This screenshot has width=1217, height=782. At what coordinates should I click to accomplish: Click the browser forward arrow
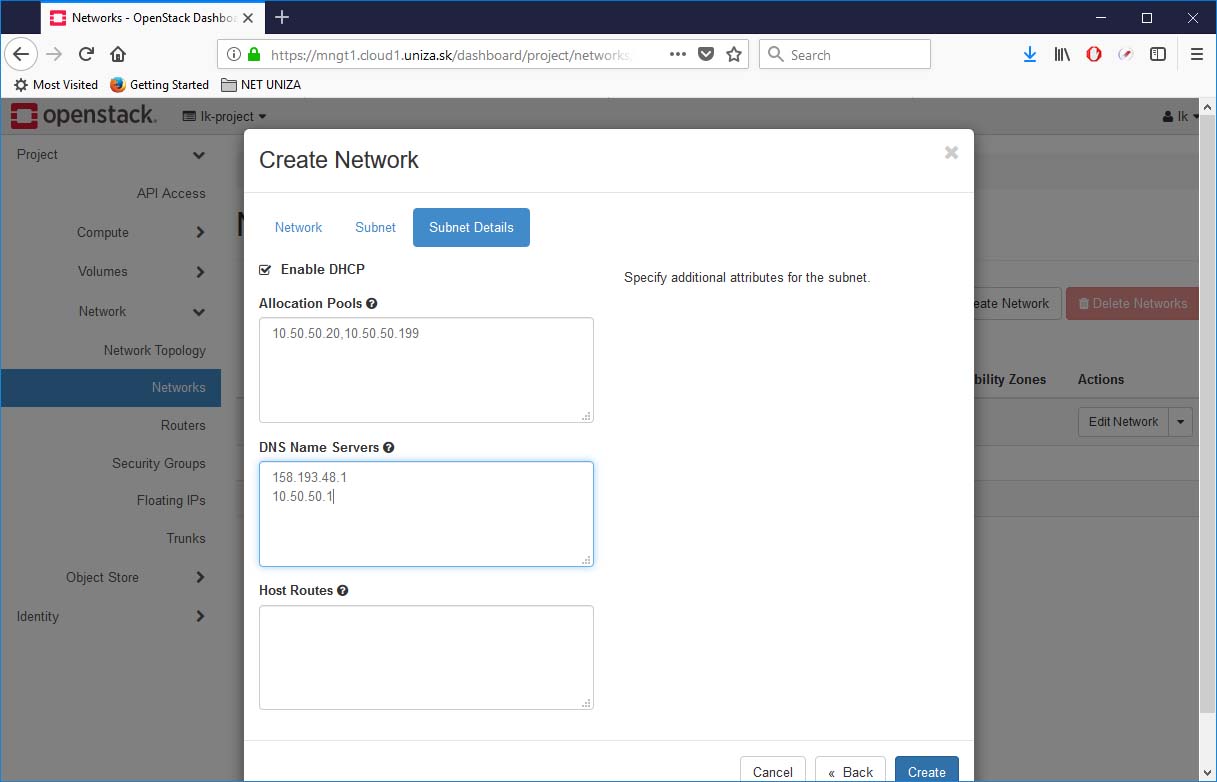point(54,54)
